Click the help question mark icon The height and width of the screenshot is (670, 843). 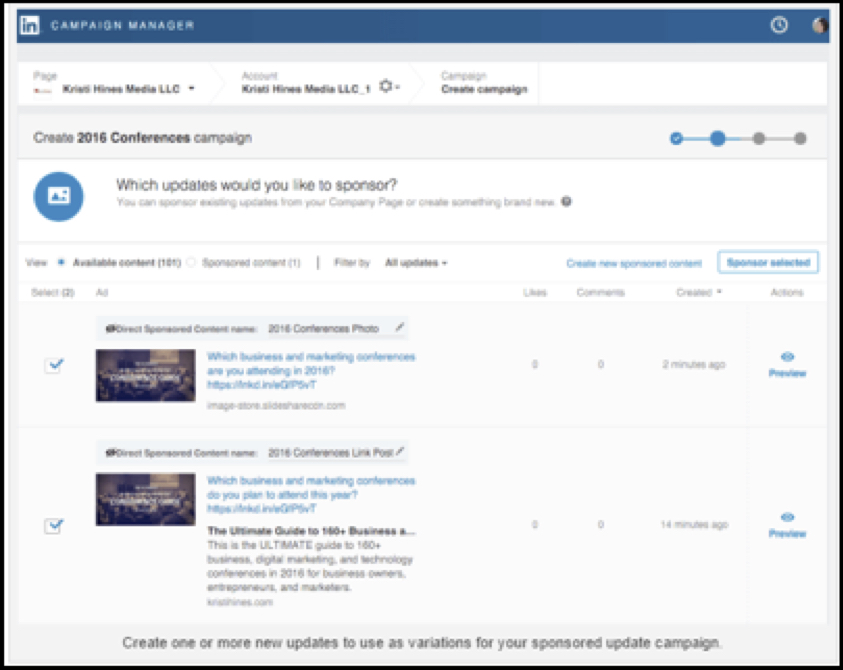tap(566, 202)
